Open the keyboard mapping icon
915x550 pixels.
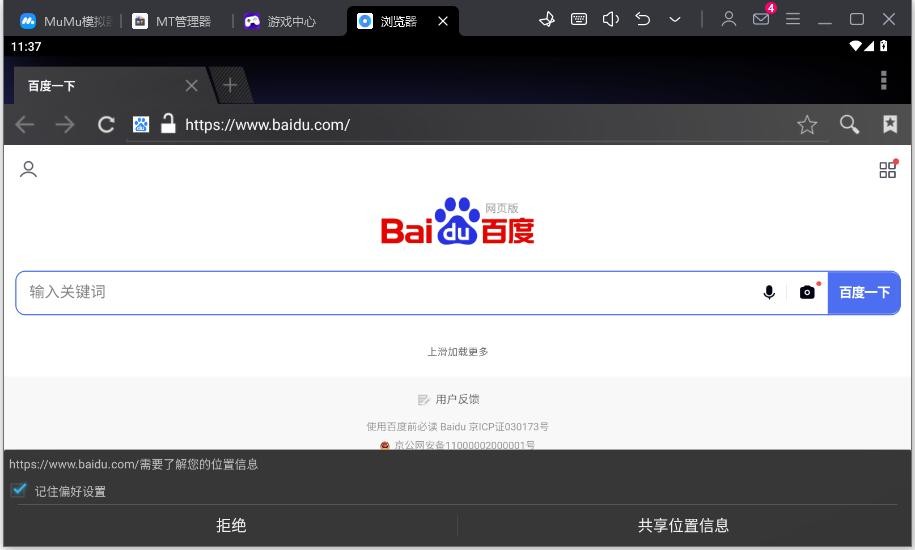[579, 19]
